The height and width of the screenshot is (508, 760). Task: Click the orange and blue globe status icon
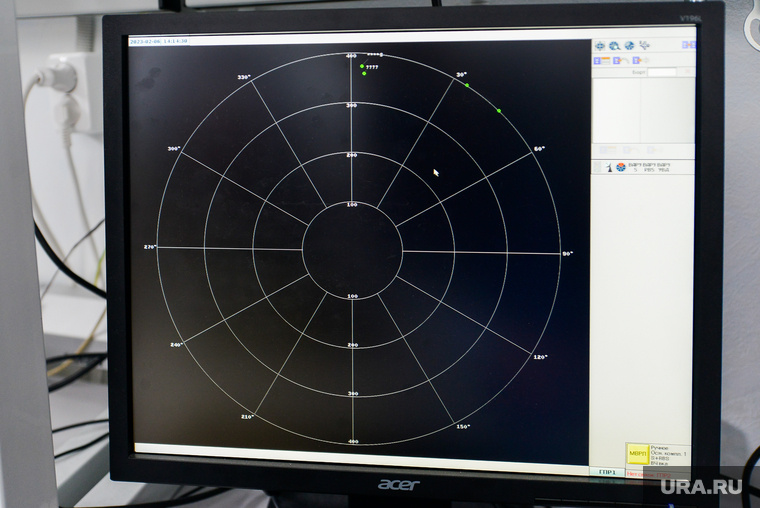coord(620,167)
